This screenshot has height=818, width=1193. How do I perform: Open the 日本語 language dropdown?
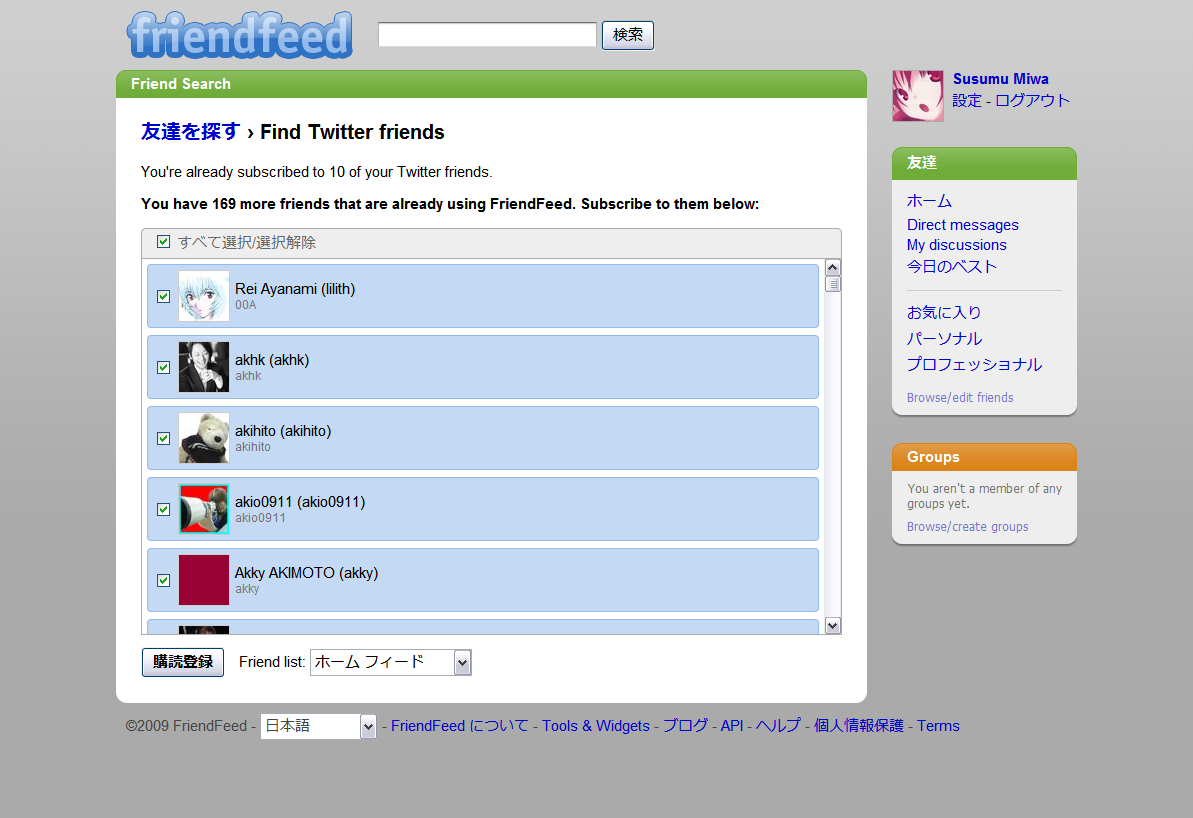318,726
